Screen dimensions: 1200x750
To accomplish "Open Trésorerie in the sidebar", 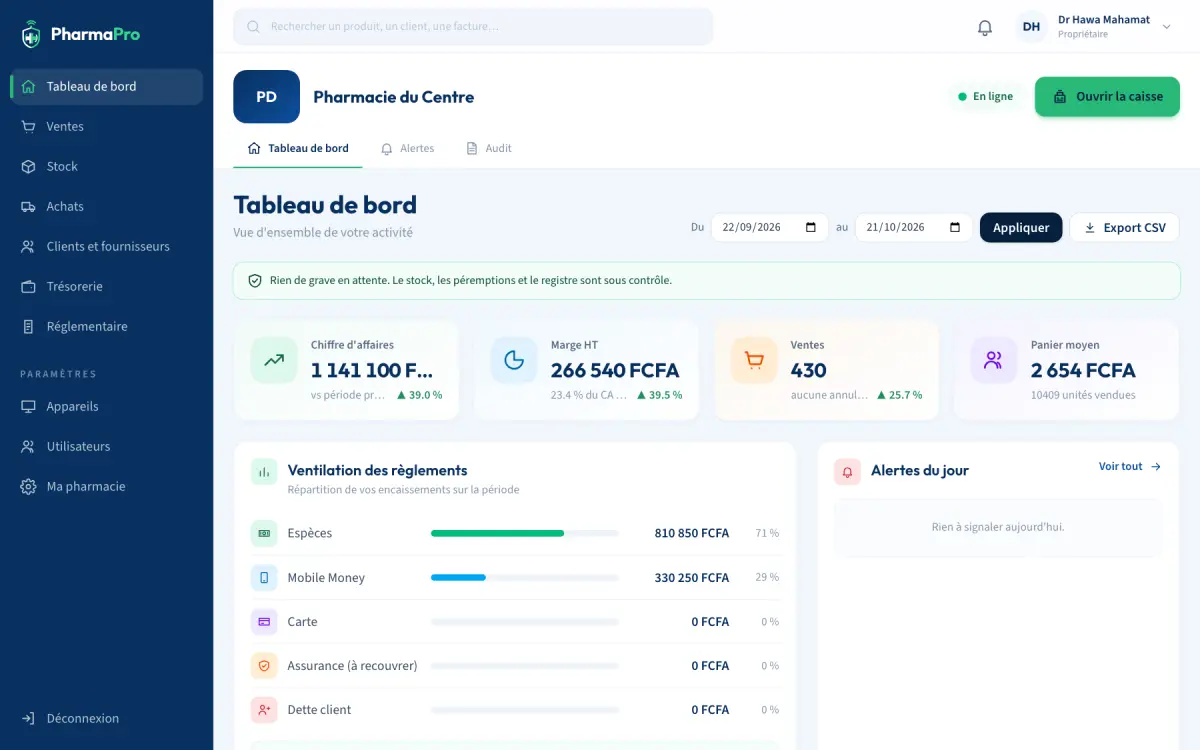I will point(106,286).
